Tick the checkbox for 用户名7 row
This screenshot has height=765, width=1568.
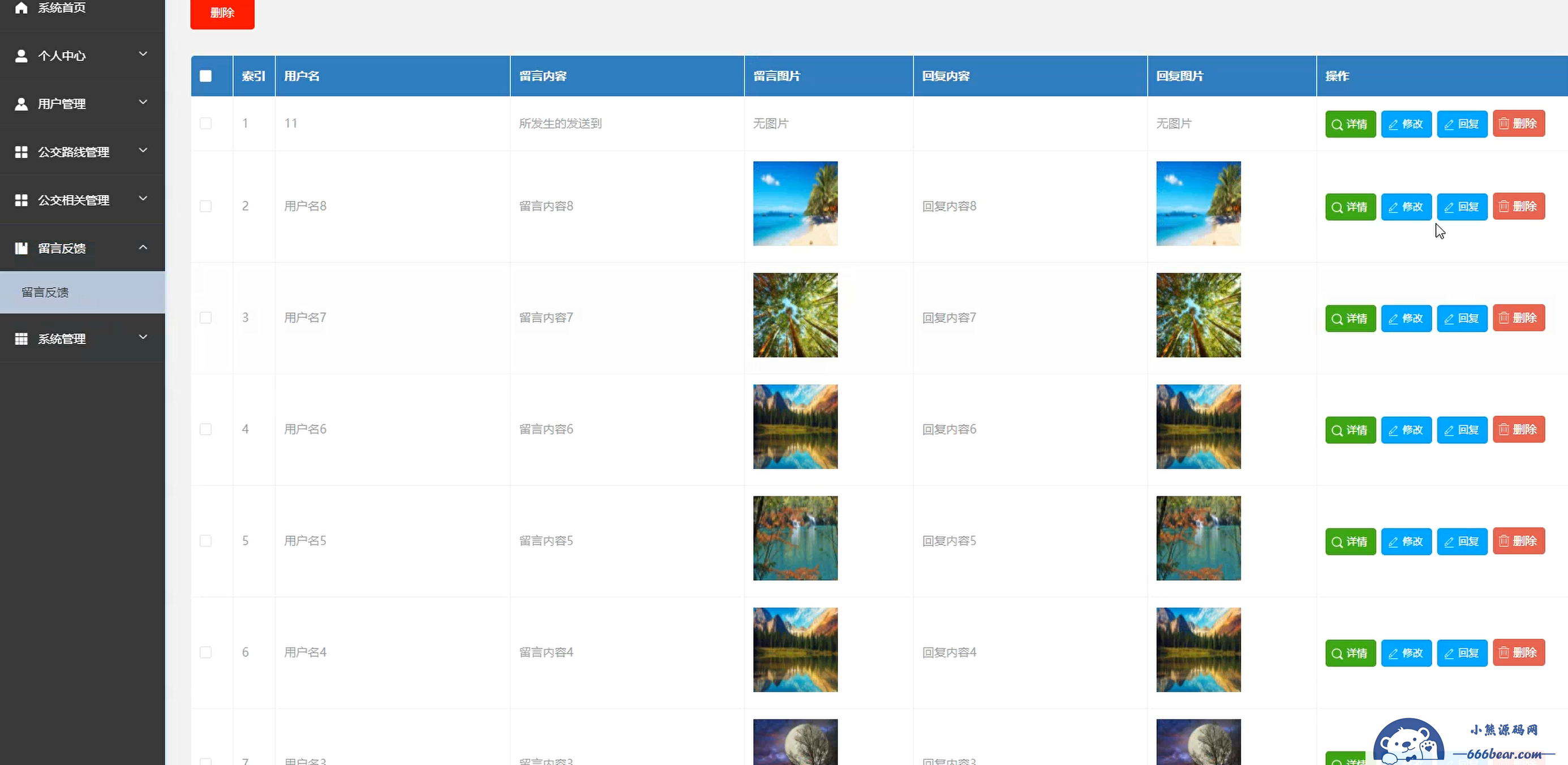206,317
